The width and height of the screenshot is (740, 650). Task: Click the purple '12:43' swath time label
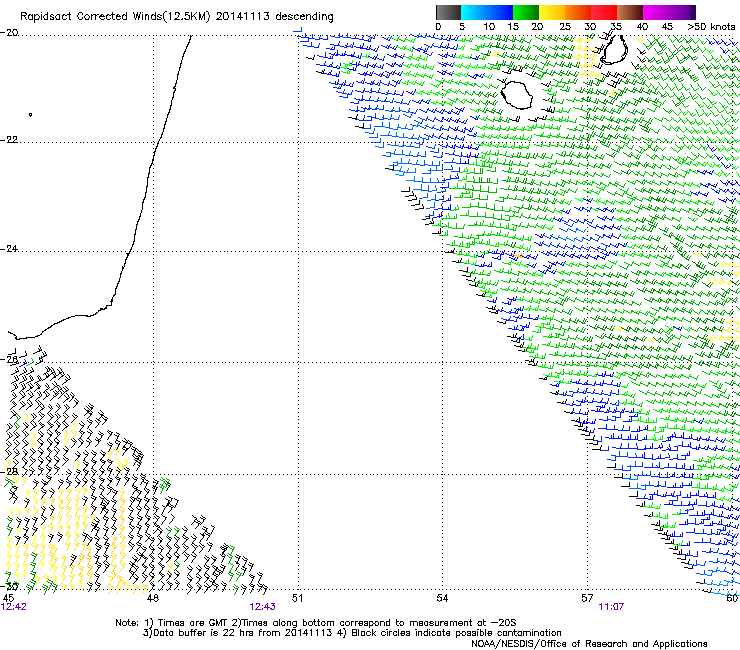coord(262,607)
